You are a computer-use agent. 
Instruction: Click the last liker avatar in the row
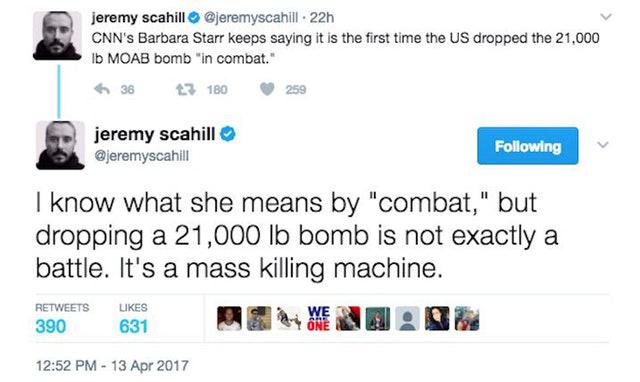click(467, 318)
